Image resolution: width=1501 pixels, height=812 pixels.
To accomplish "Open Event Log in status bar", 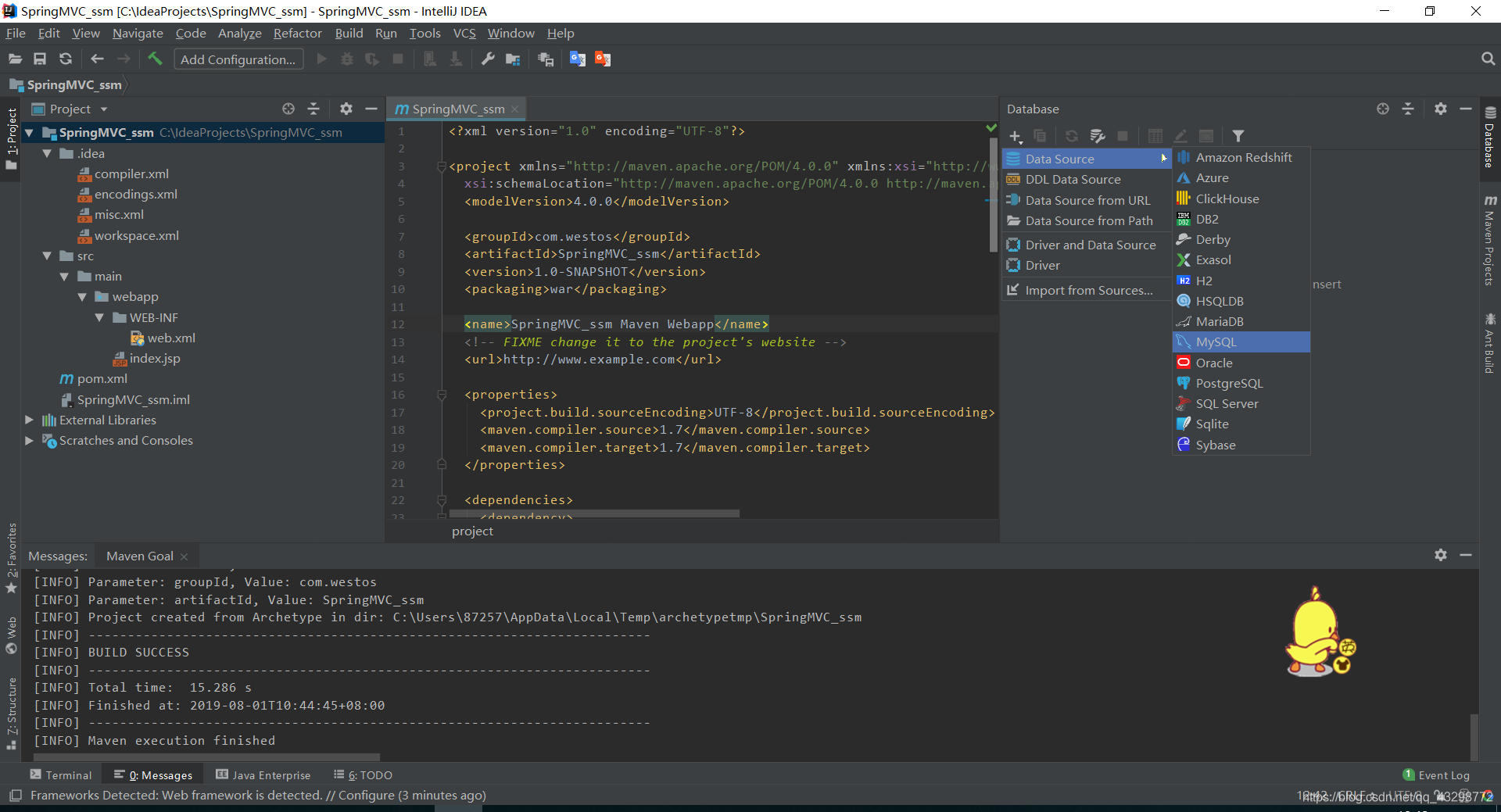I will pyautogui.click(x=1436, y=775).
